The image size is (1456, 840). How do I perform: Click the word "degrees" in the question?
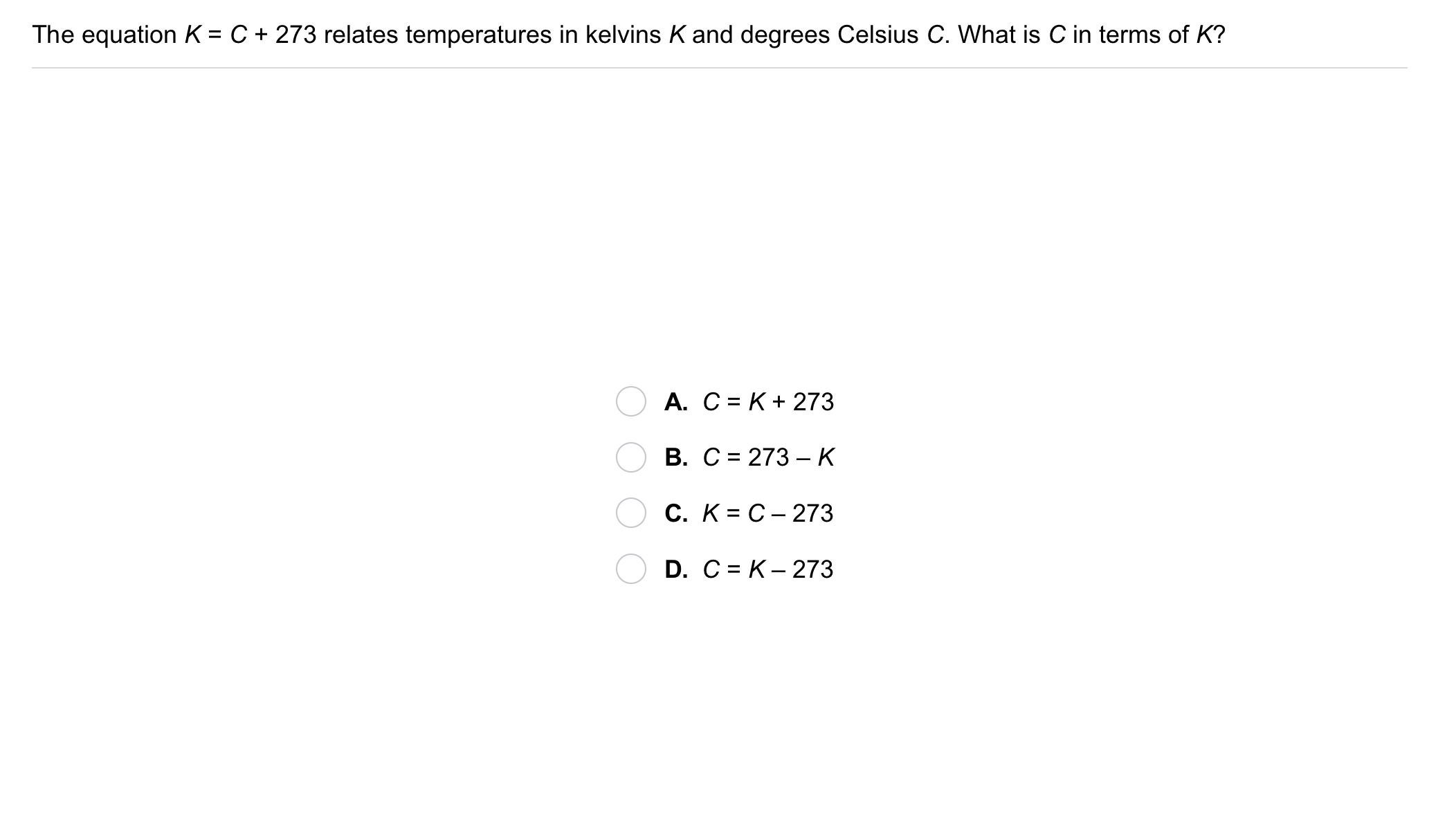(785, 35)
